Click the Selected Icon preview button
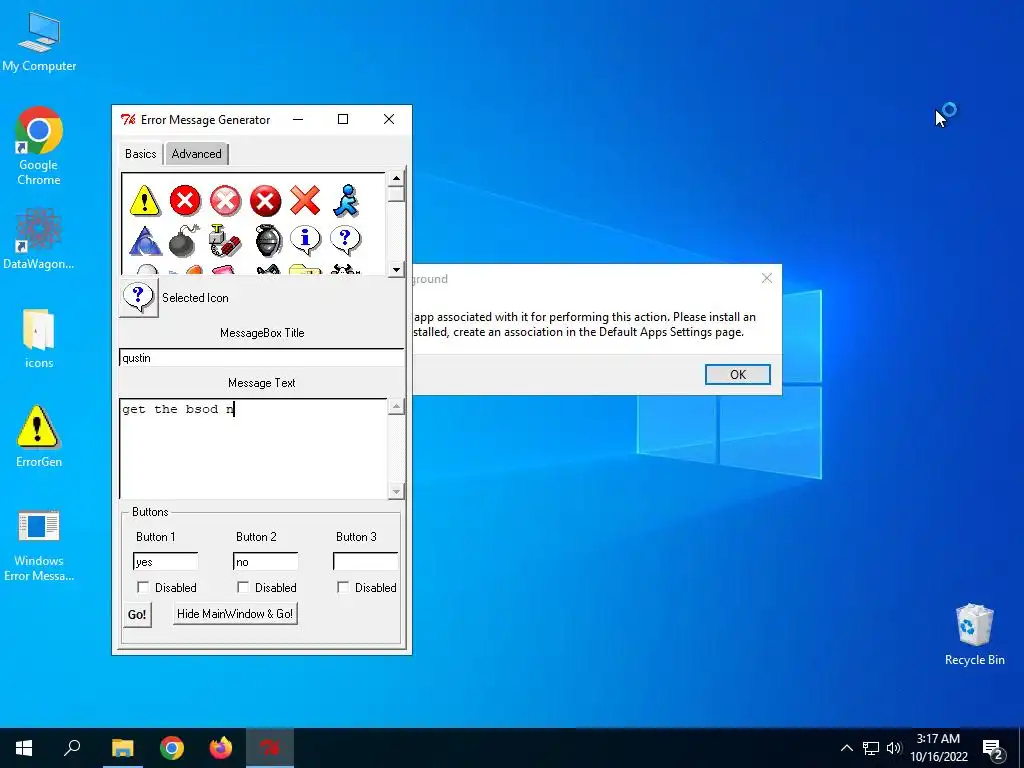Image resolution: width=1024 pixels, height=768 pixels. tap(138, 298)
